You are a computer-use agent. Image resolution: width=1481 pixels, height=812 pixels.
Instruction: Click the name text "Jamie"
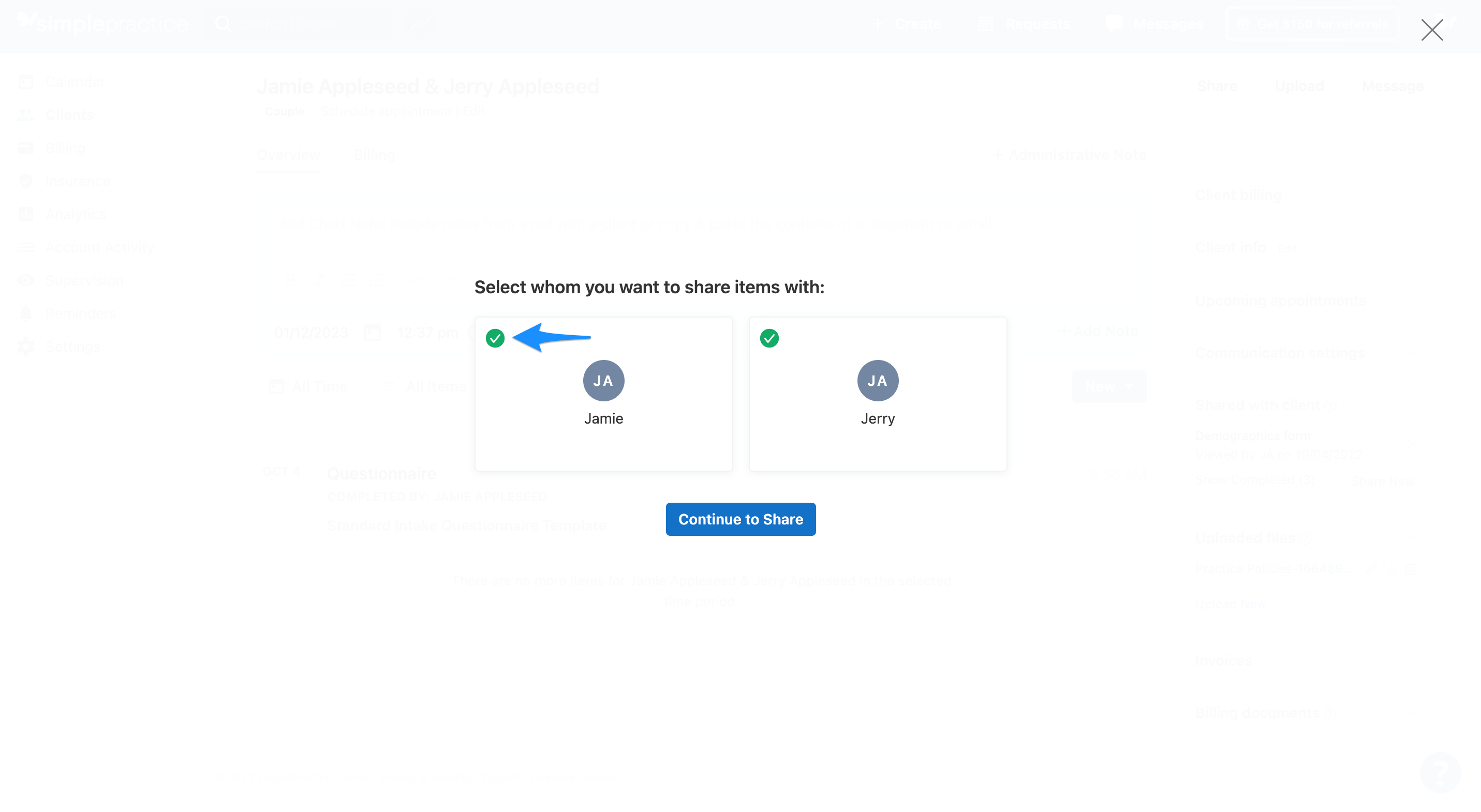[x=604, y=418]
